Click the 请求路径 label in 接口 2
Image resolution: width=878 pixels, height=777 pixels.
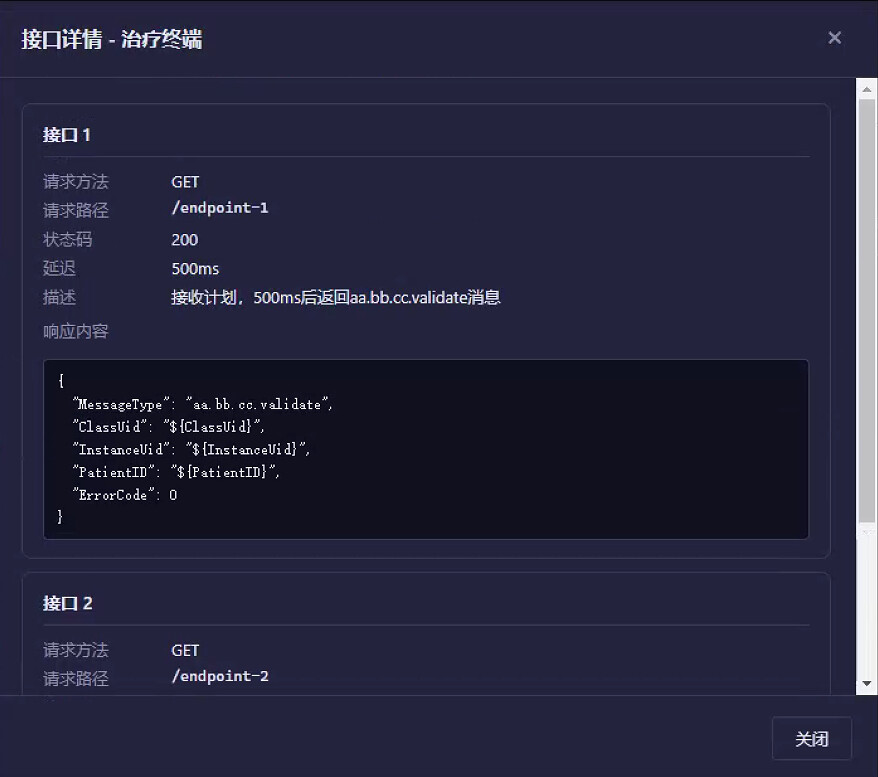coord(76,679)
